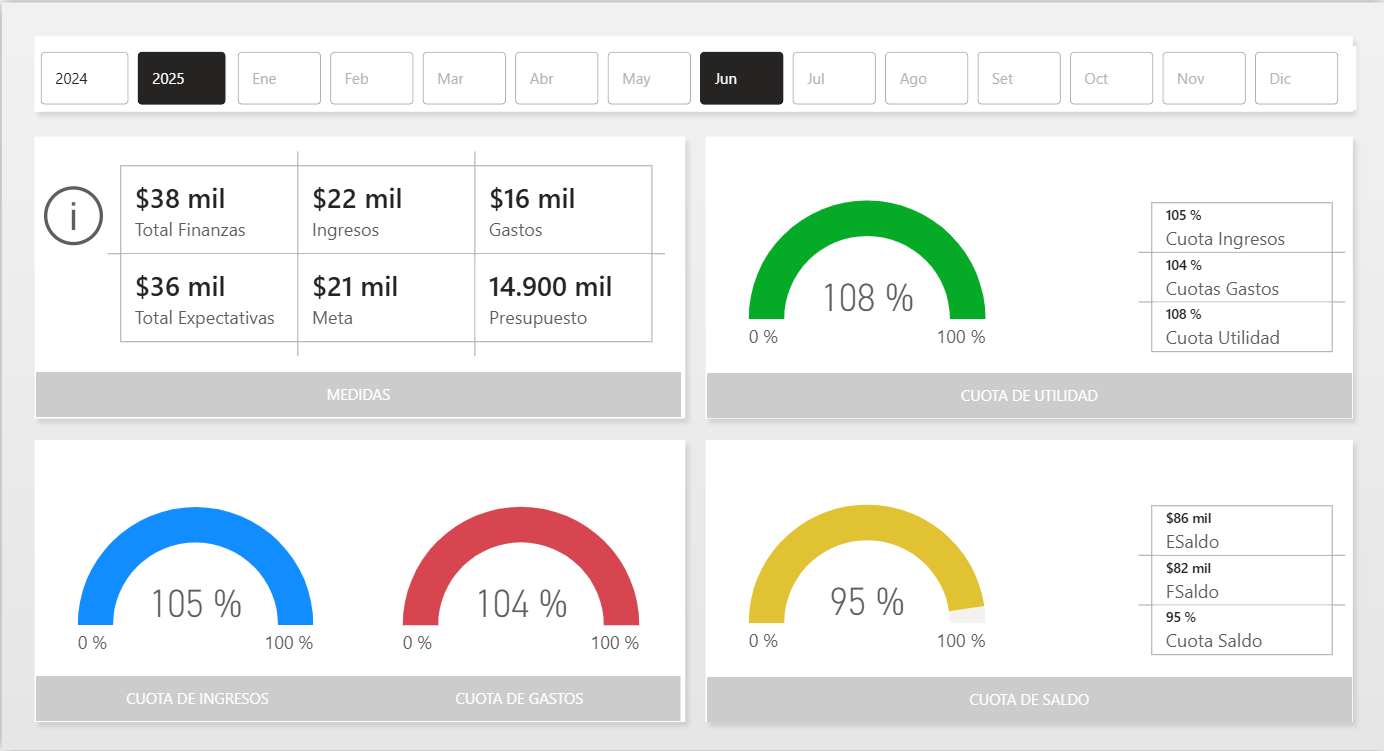The image size is (1384, 751).
Task: Click the CUOTA DE GASTOS label
Action: click(x=519, y=699)
